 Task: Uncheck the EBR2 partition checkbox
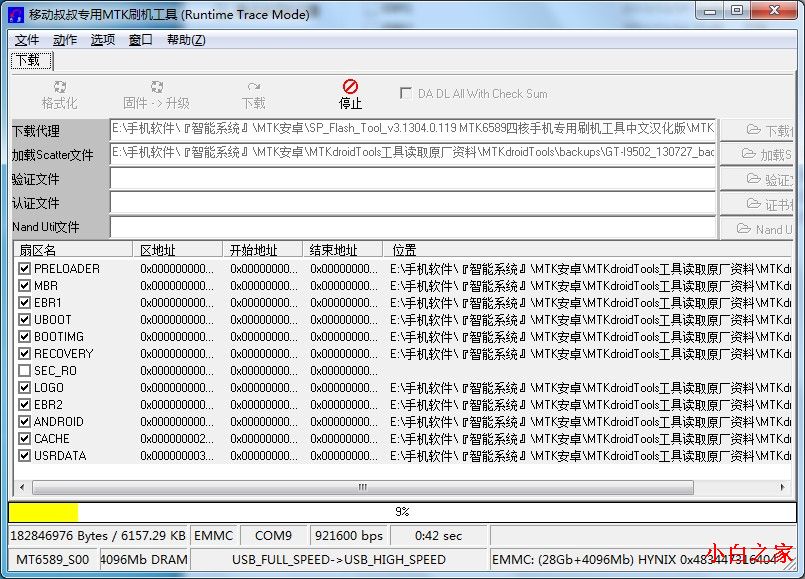coord(24,404)
